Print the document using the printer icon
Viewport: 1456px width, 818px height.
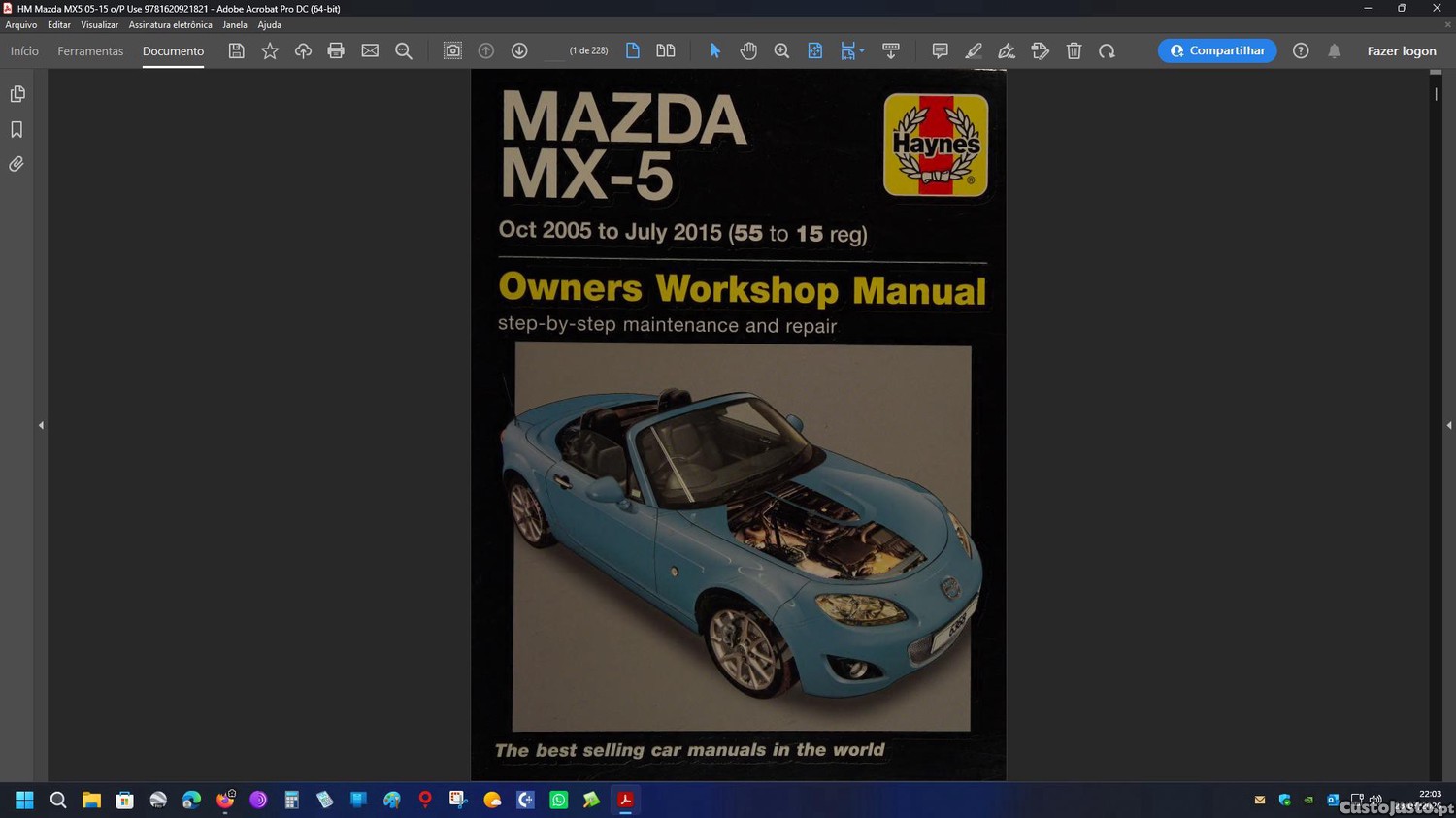(336, 50)
